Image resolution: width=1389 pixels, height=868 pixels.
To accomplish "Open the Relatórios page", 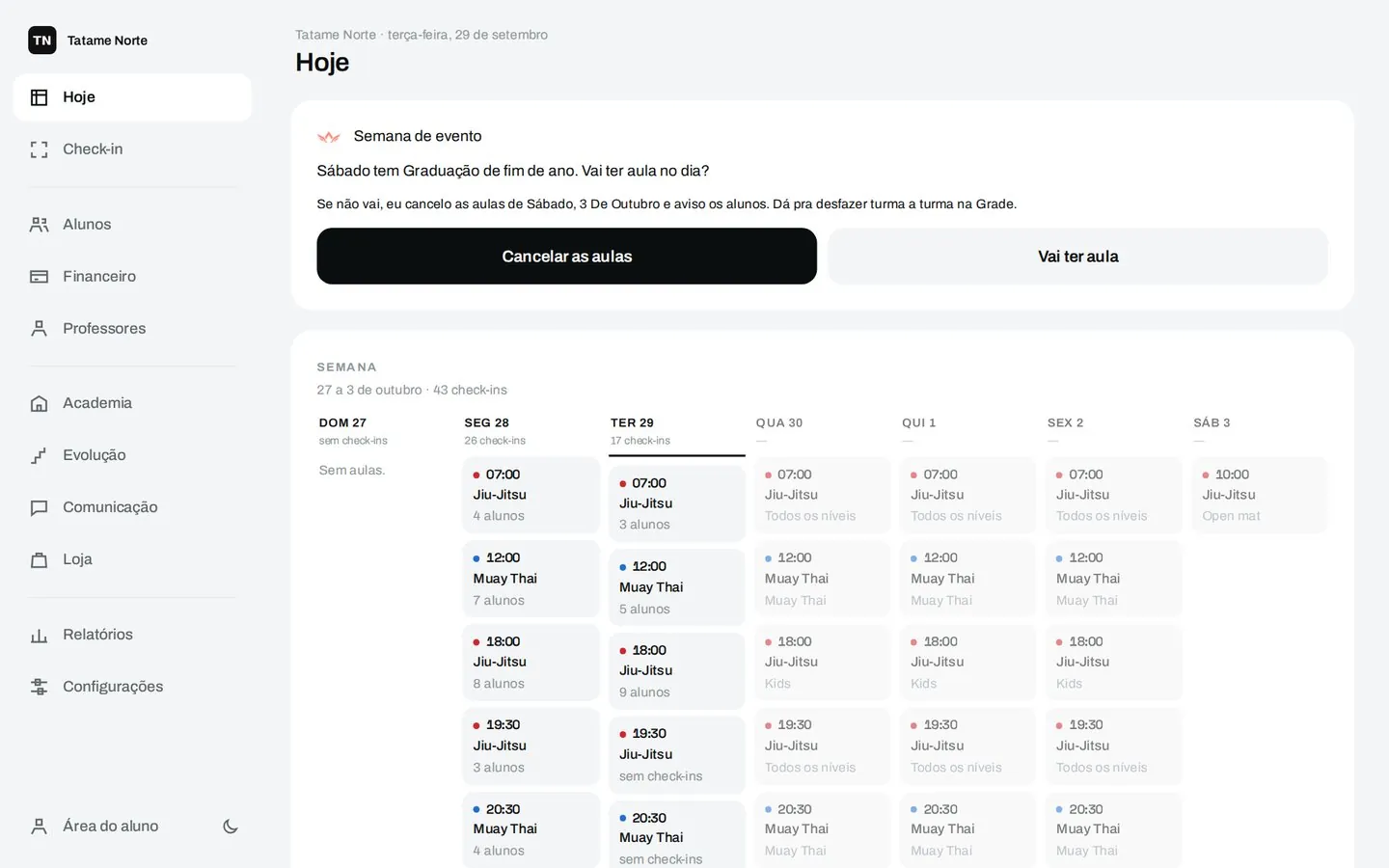I will [132, 635].
